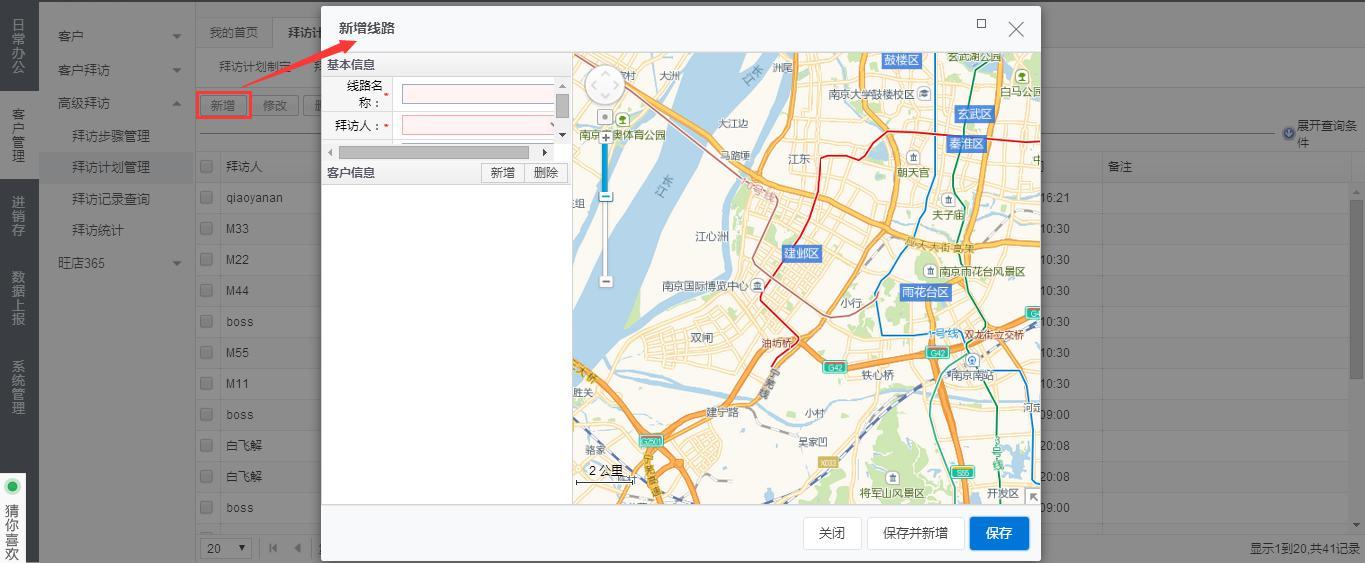Collapse the 高级拜访 sidebar section

[x=176, y=103]
